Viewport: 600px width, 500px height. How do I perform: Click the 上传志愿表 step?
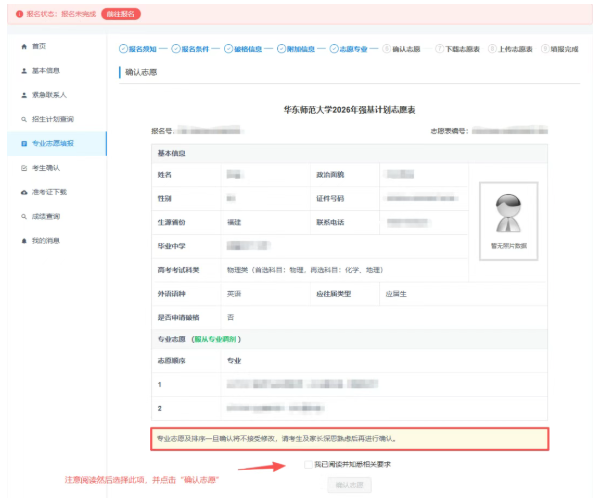click(514, 48)
